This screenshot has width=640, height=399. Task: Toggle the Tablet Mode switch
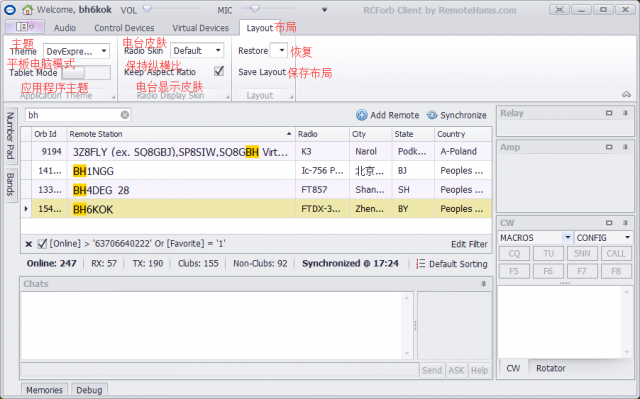click(86, 73)
